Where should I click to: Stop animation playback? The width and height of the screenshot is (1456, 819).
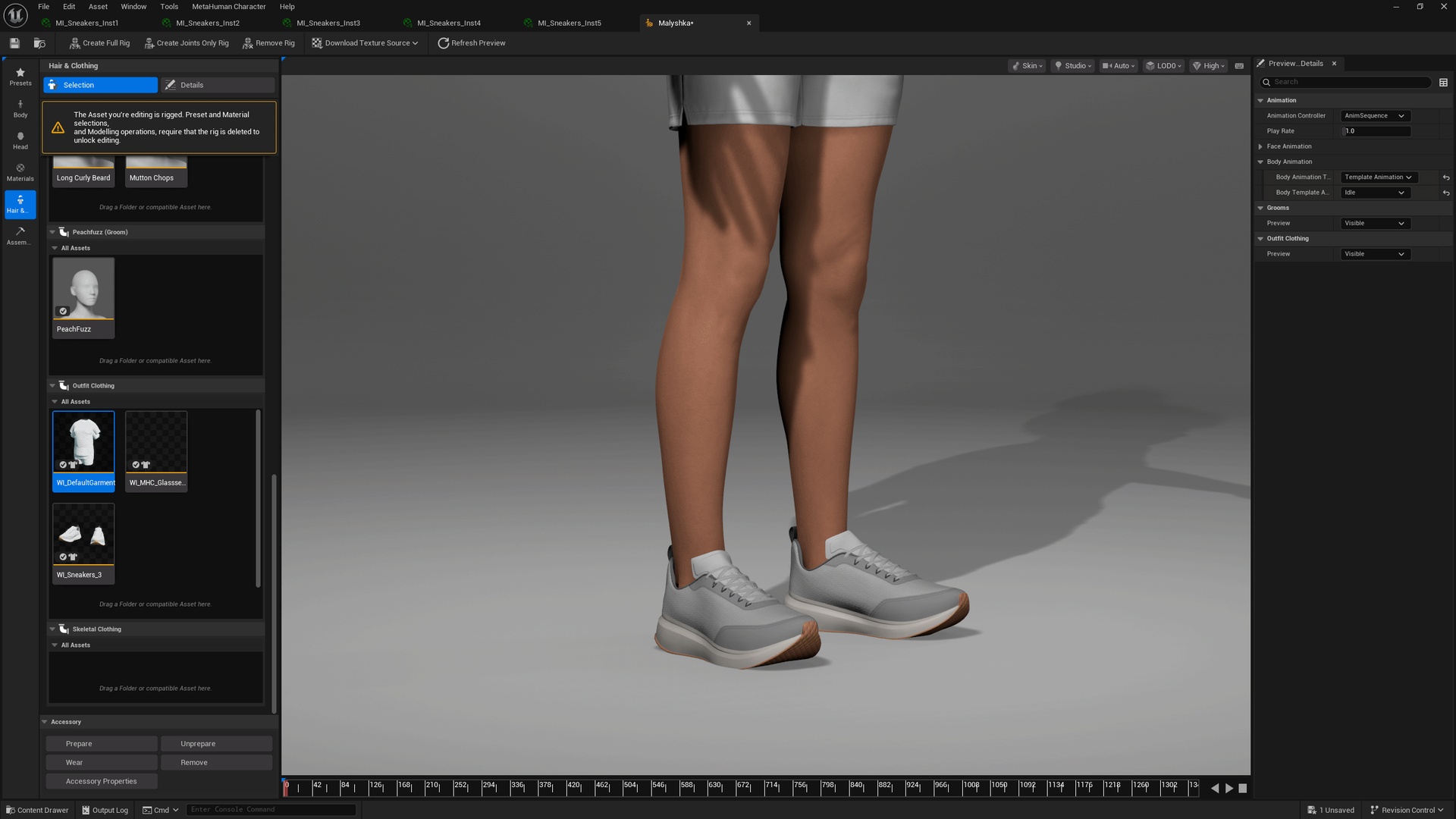(x=1243, y=789)
